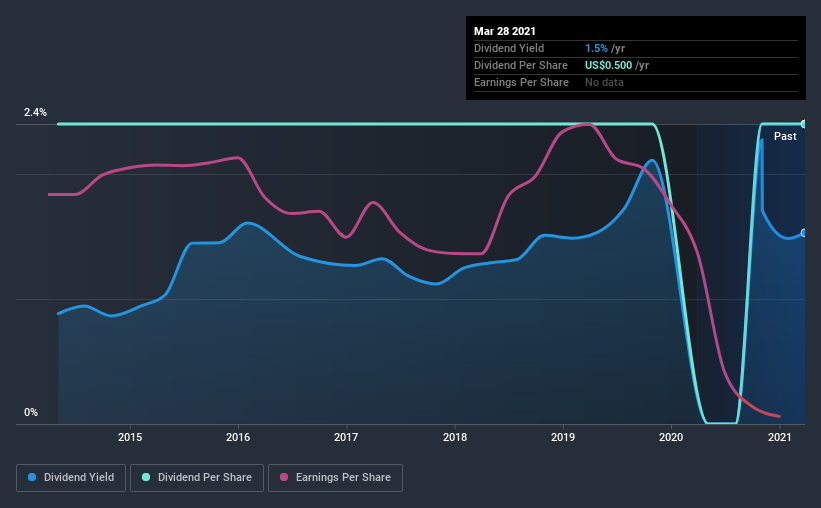Toggle the Dividend Yield legend button
821x508 pixels.
click(71, 478)
